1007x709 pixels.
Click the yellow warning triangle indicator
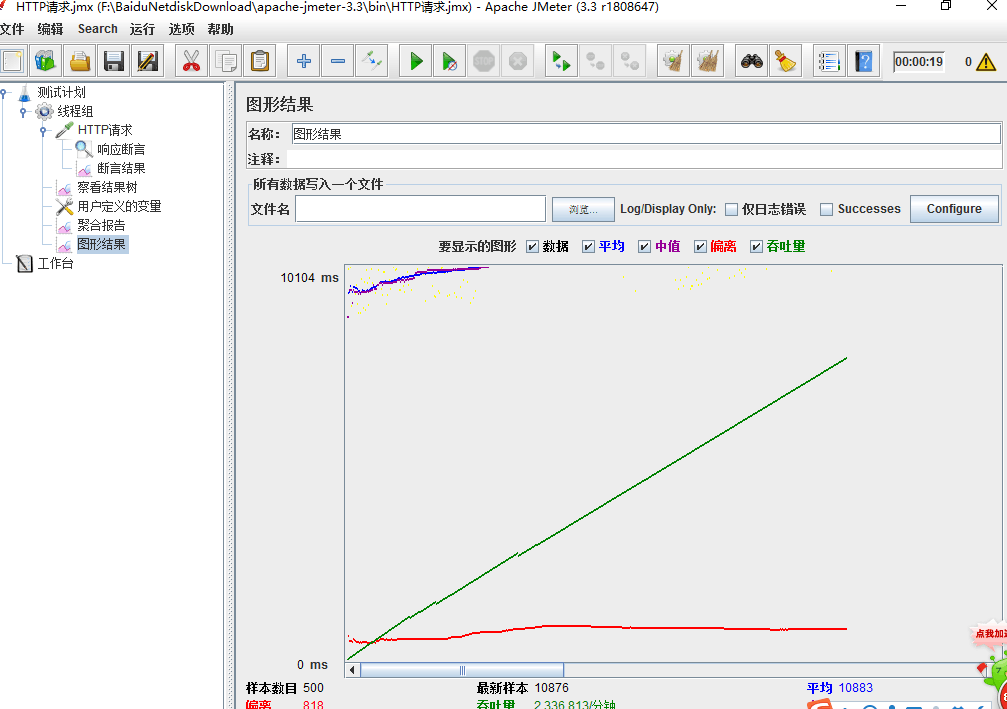coord(986,62)
